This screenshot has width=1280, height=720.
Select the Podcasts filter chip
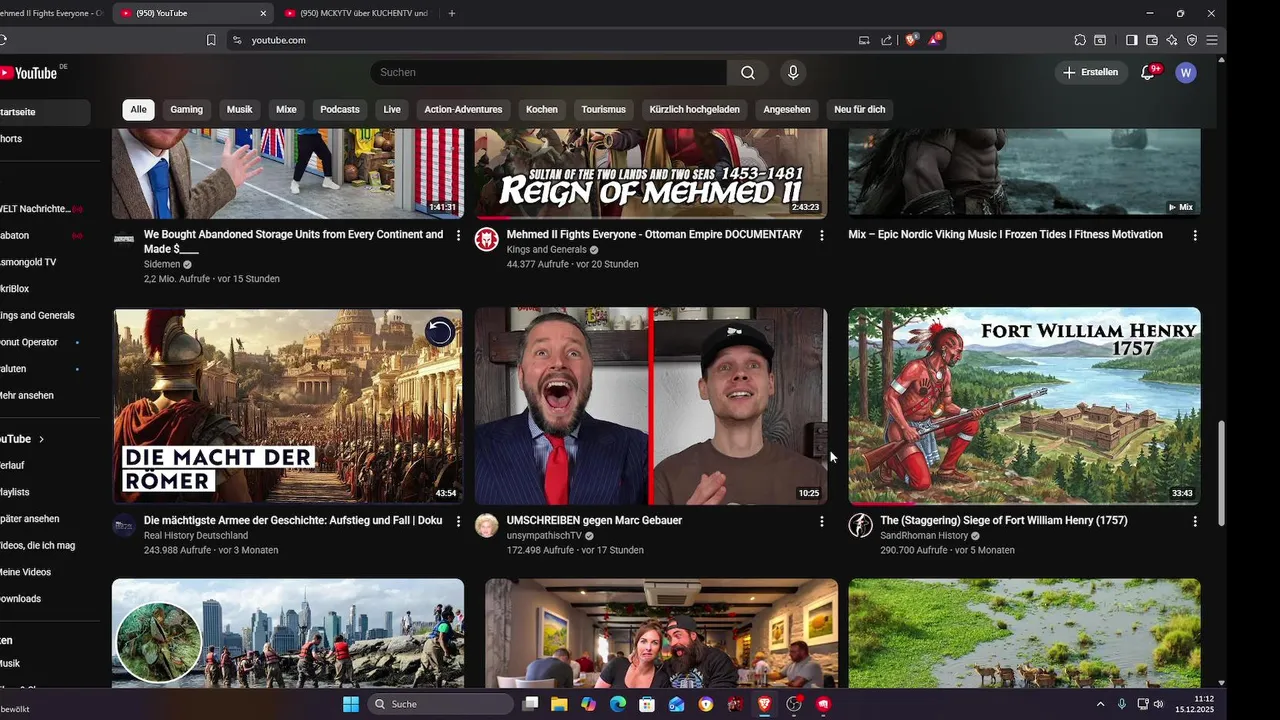click(x=340, y=110)
